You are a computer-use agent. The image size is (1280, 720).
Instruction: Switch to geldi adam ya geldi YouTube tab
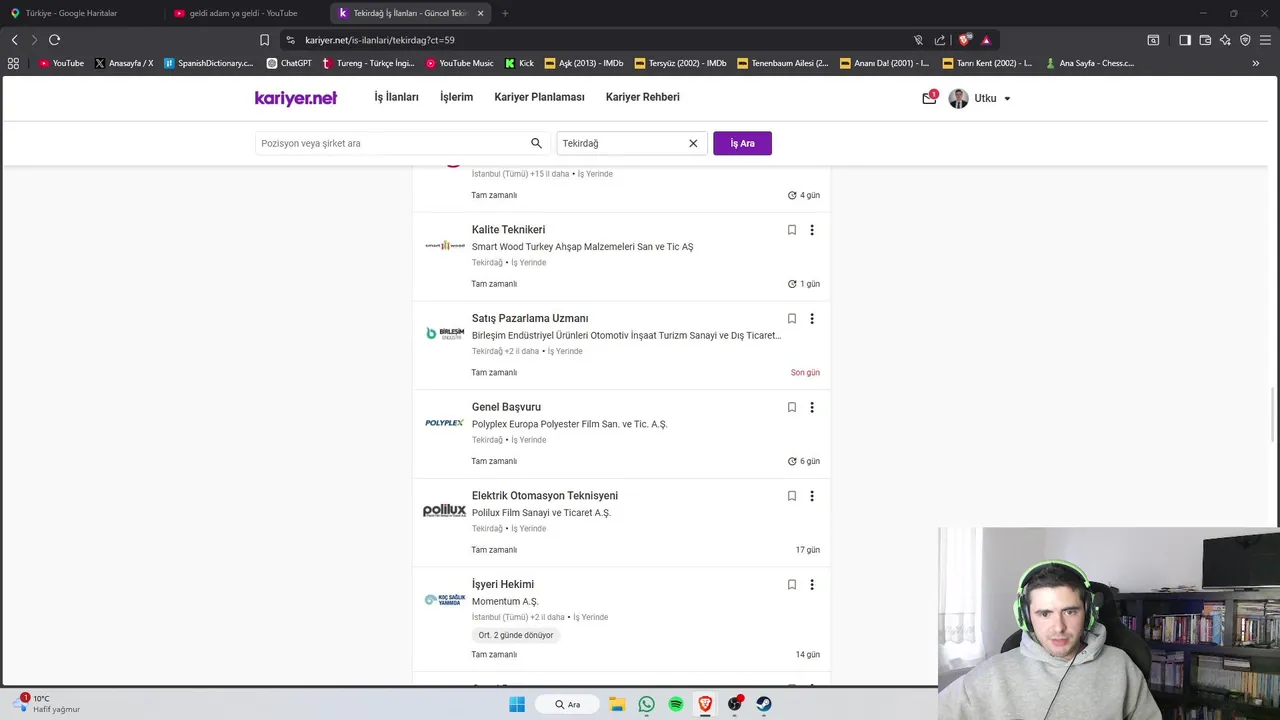245,13
